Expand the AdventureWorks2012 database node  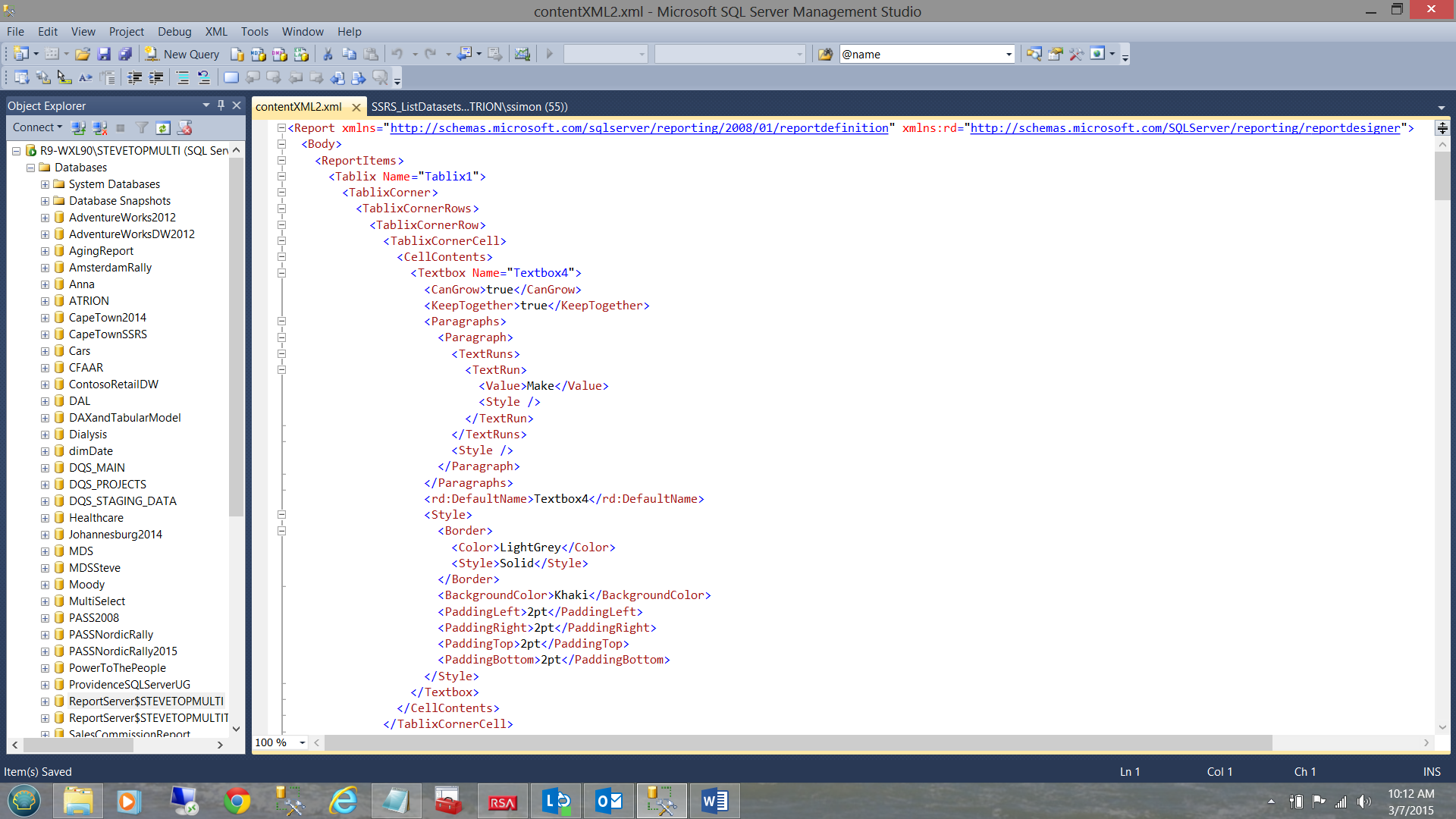(x=45, y=218)
